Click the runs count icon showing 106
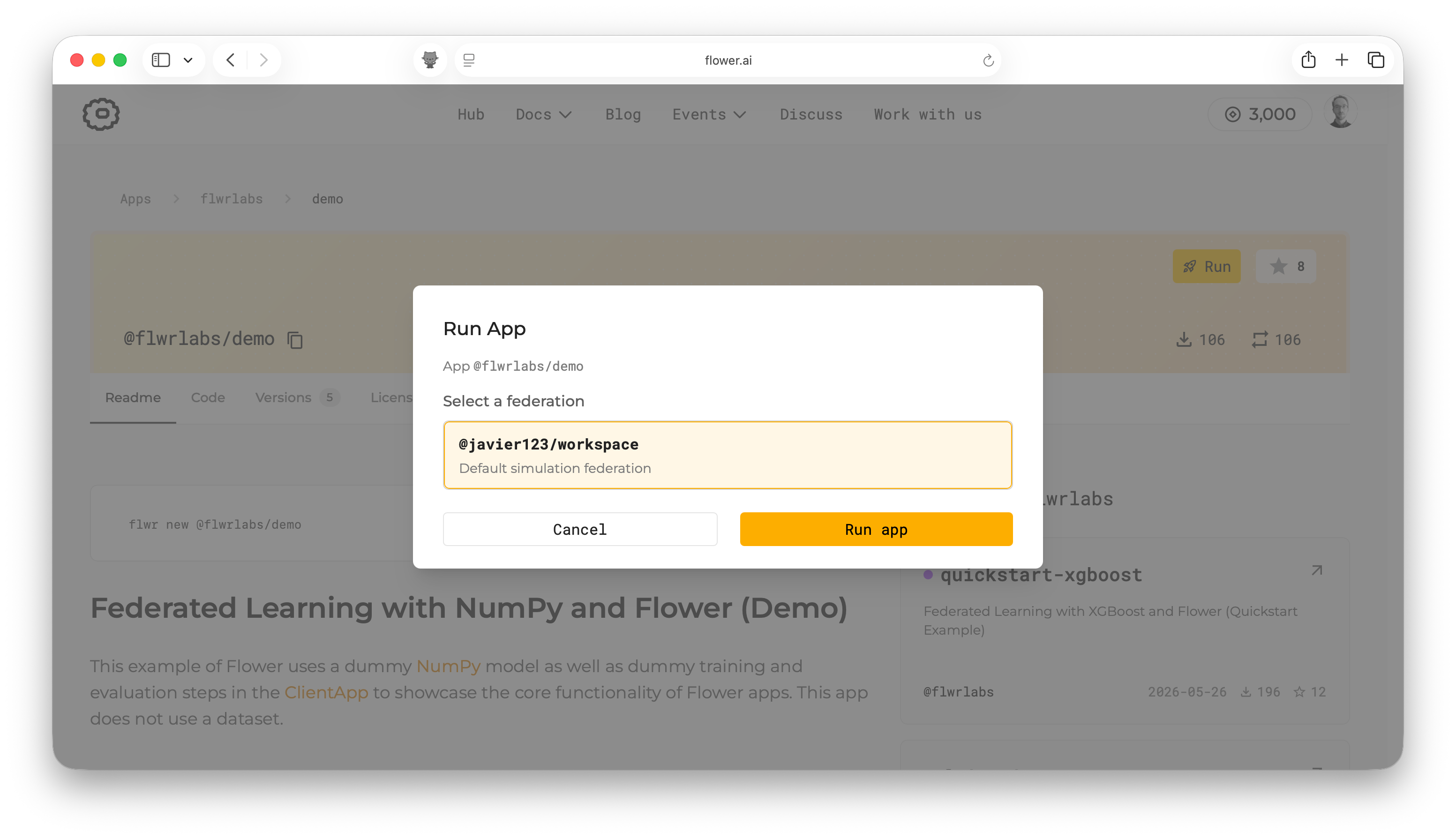The width and height of the screenshot is (1456, 839). [x=1260, y=339]
